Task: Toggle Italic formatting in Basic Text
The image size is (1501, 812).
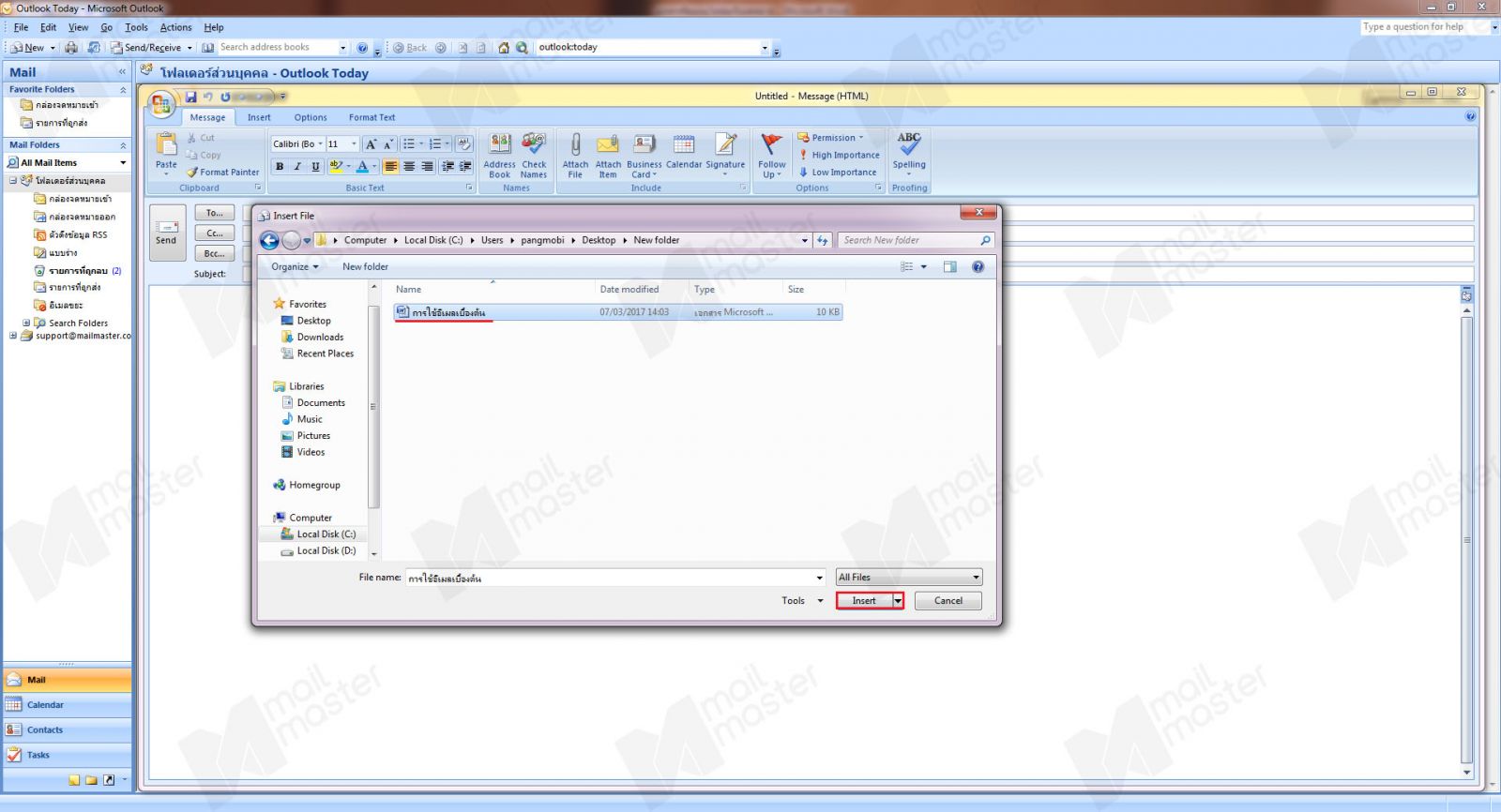Action: 297,167
